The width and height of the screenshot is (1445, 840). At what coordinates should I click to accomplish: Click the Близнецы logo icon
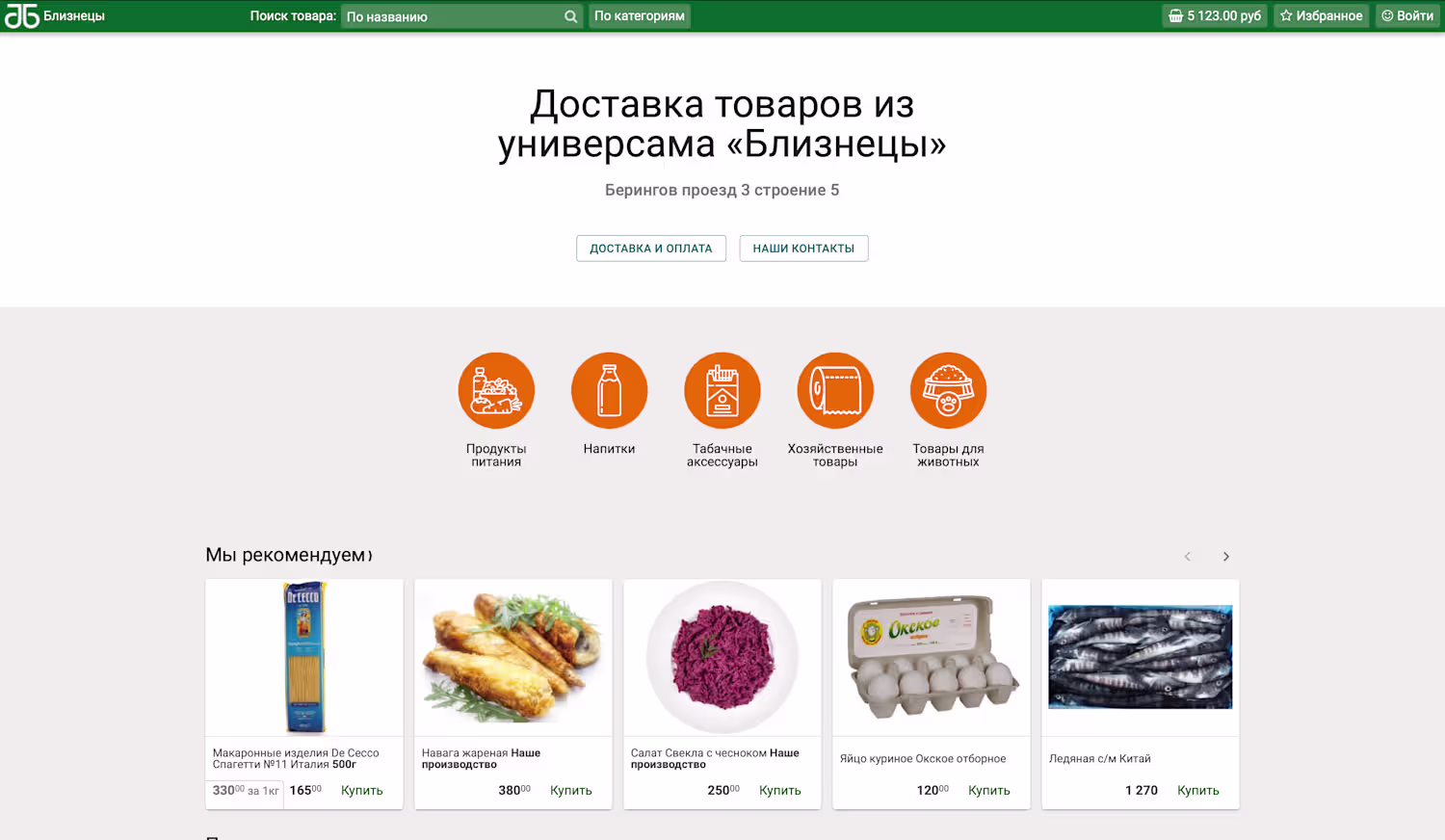pos(22,15)
